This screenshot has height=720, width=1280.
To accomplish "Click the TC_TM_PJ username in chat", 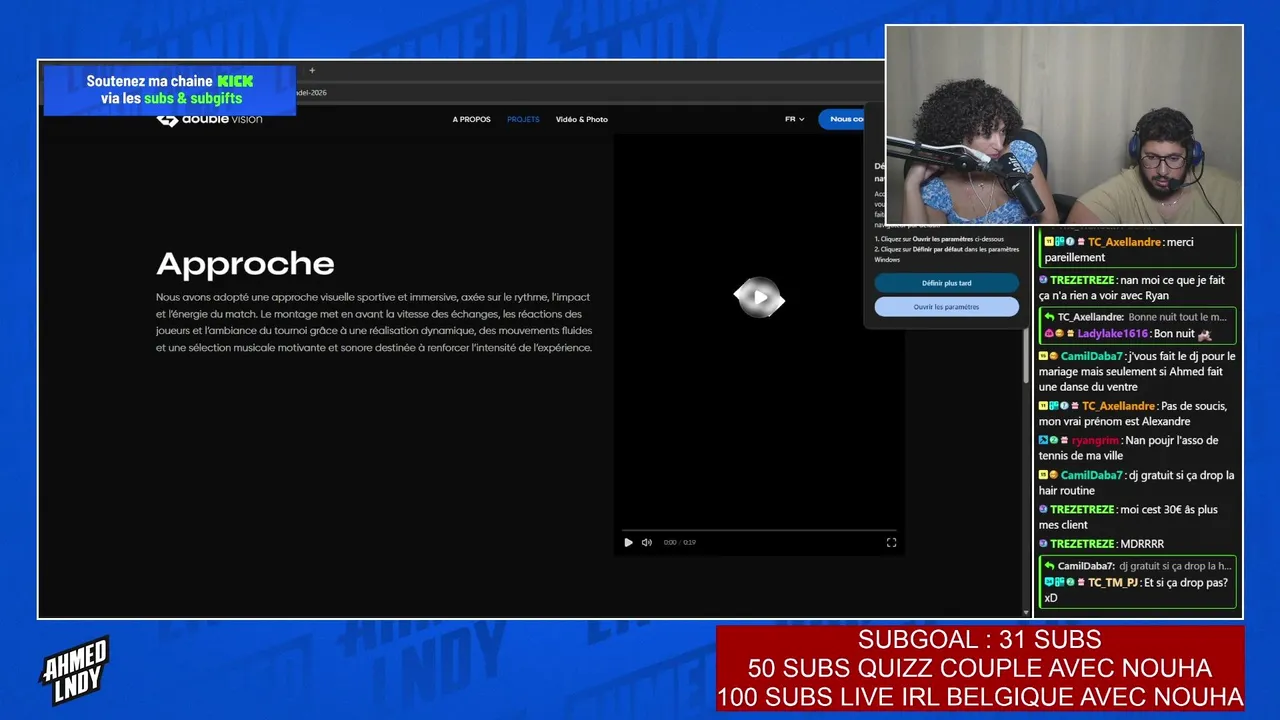I will 1114,583.
